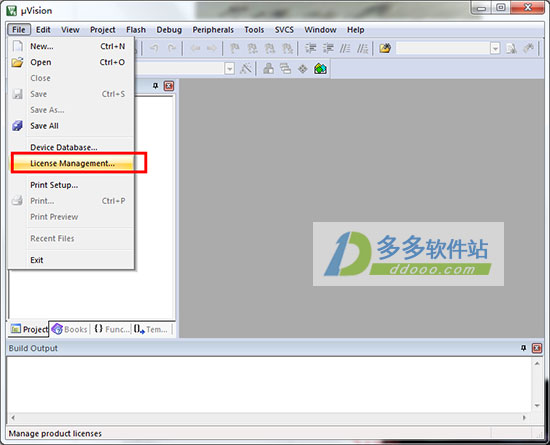
Task: Open the Project menu
Action: point(102,30)
